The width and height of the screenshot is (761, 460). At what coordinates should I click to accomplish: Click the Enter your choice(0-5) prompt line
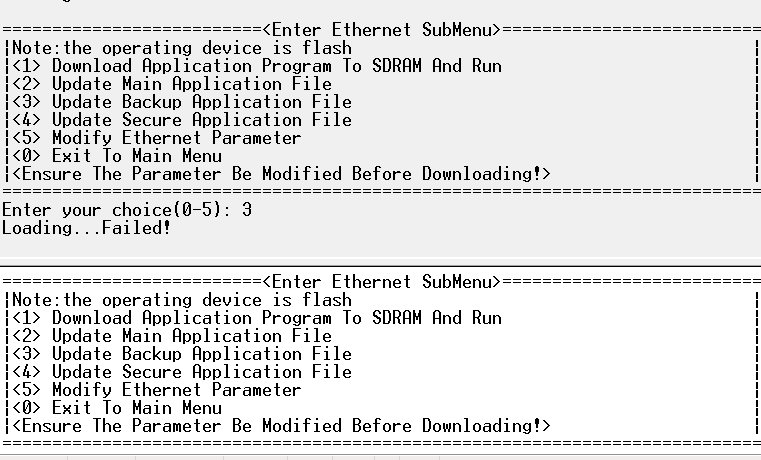coord(126,210)
